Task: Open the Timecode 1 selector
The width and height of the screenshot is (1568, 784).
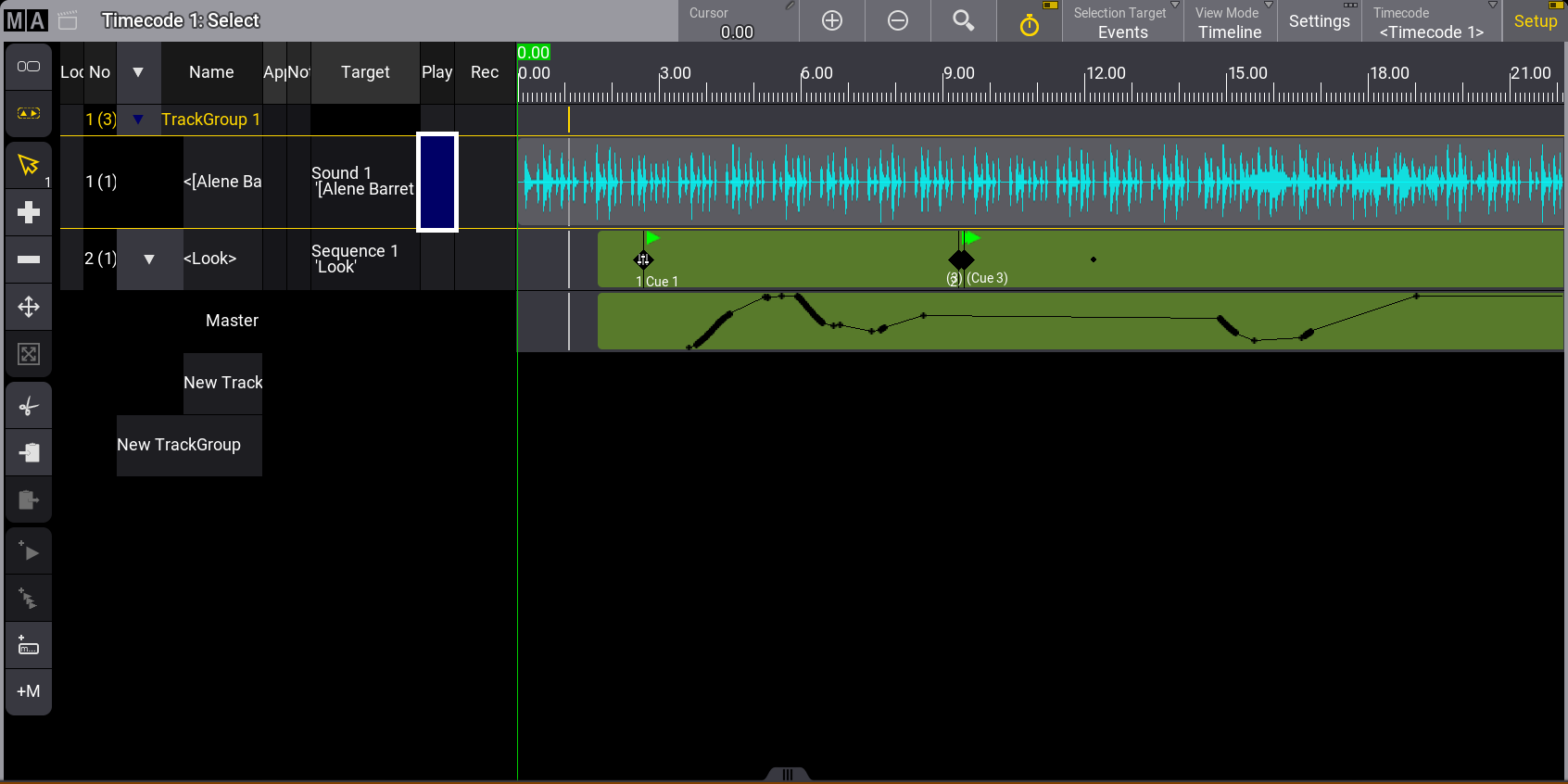Action: pyautogui.click(x=1431, y=22)
